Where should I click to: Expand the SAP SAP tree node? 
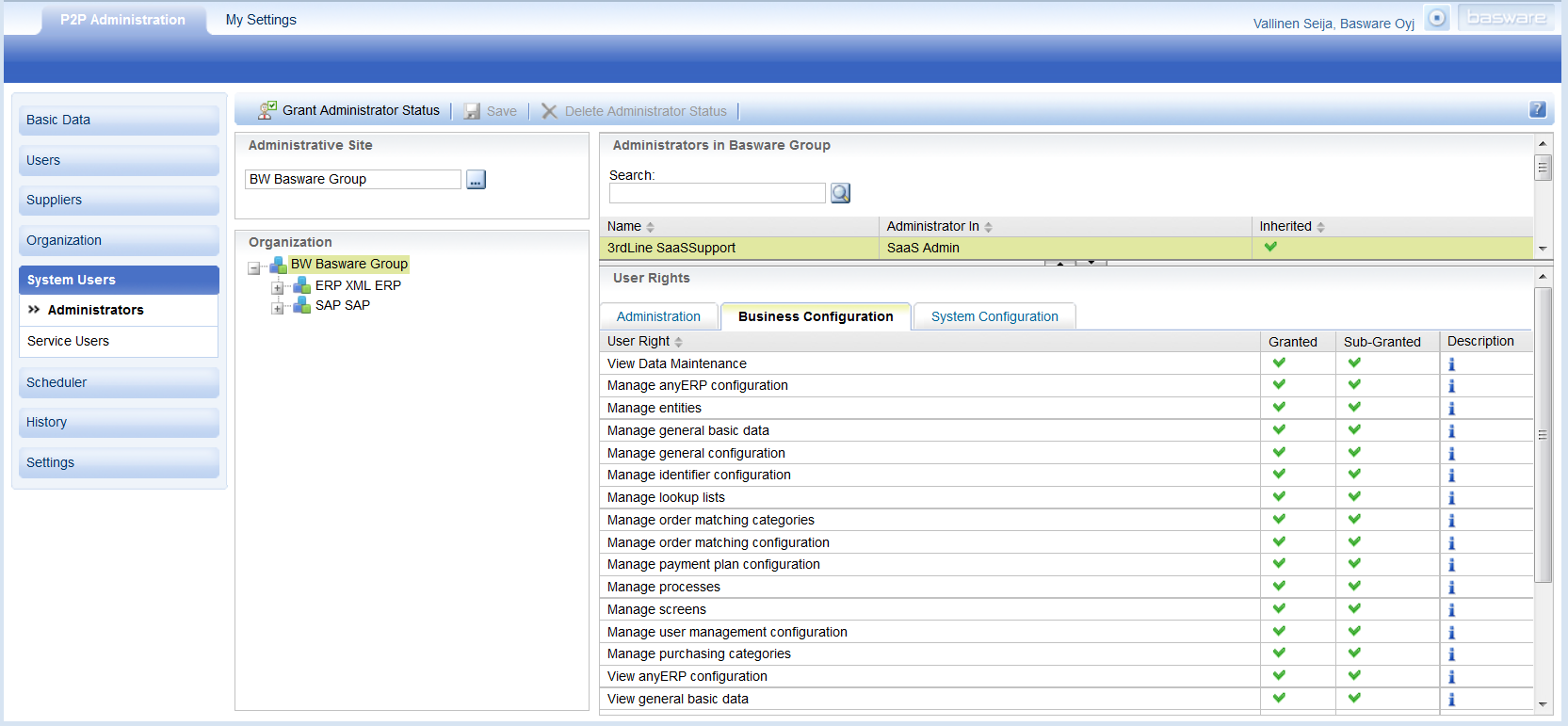coord(278,307)
